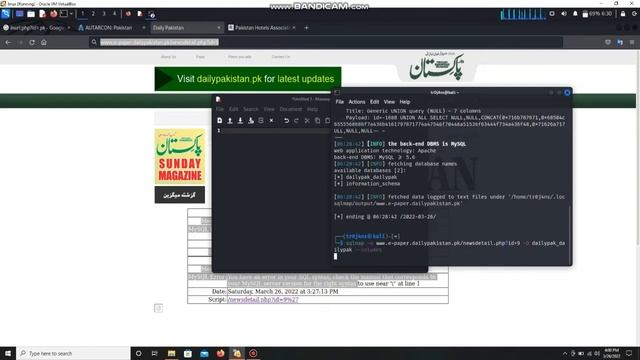640x360 pixels.
Task: Reload the current page in Firefox
Action: [x=32, y=42]
